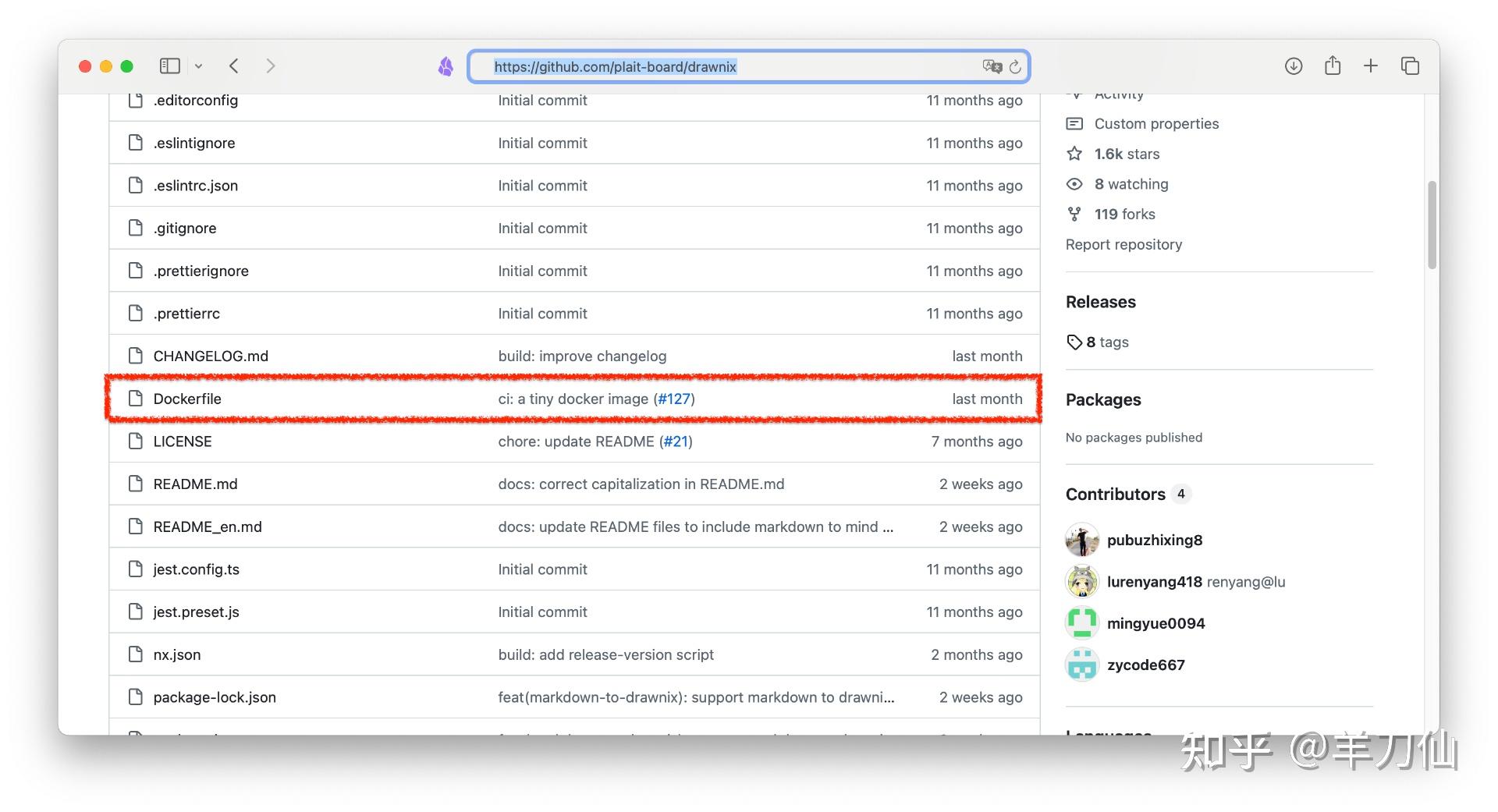This screenshot has height=812, width=1498.
Task: Open the CHANGELOG.md file
Action: pos(211,356)
